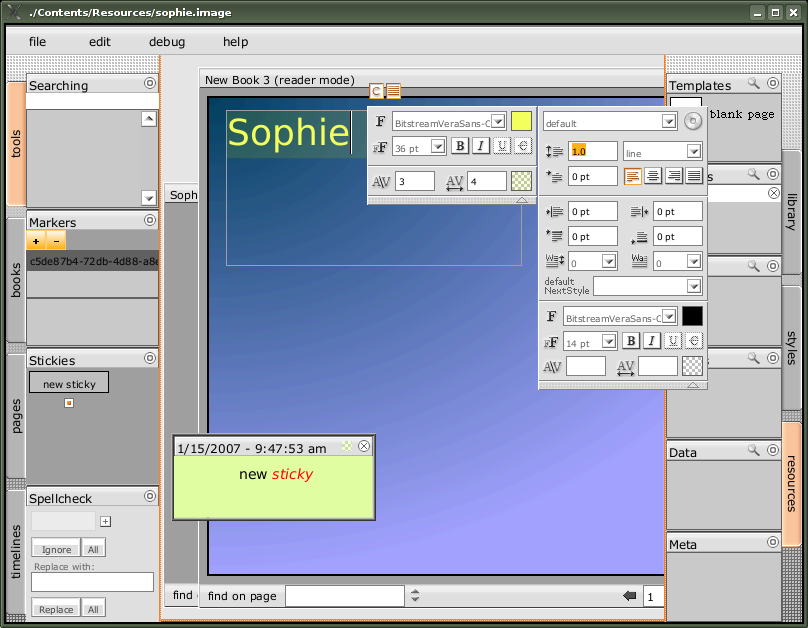Click the magnifier icon in Templates panel

[x=753, y=83]
